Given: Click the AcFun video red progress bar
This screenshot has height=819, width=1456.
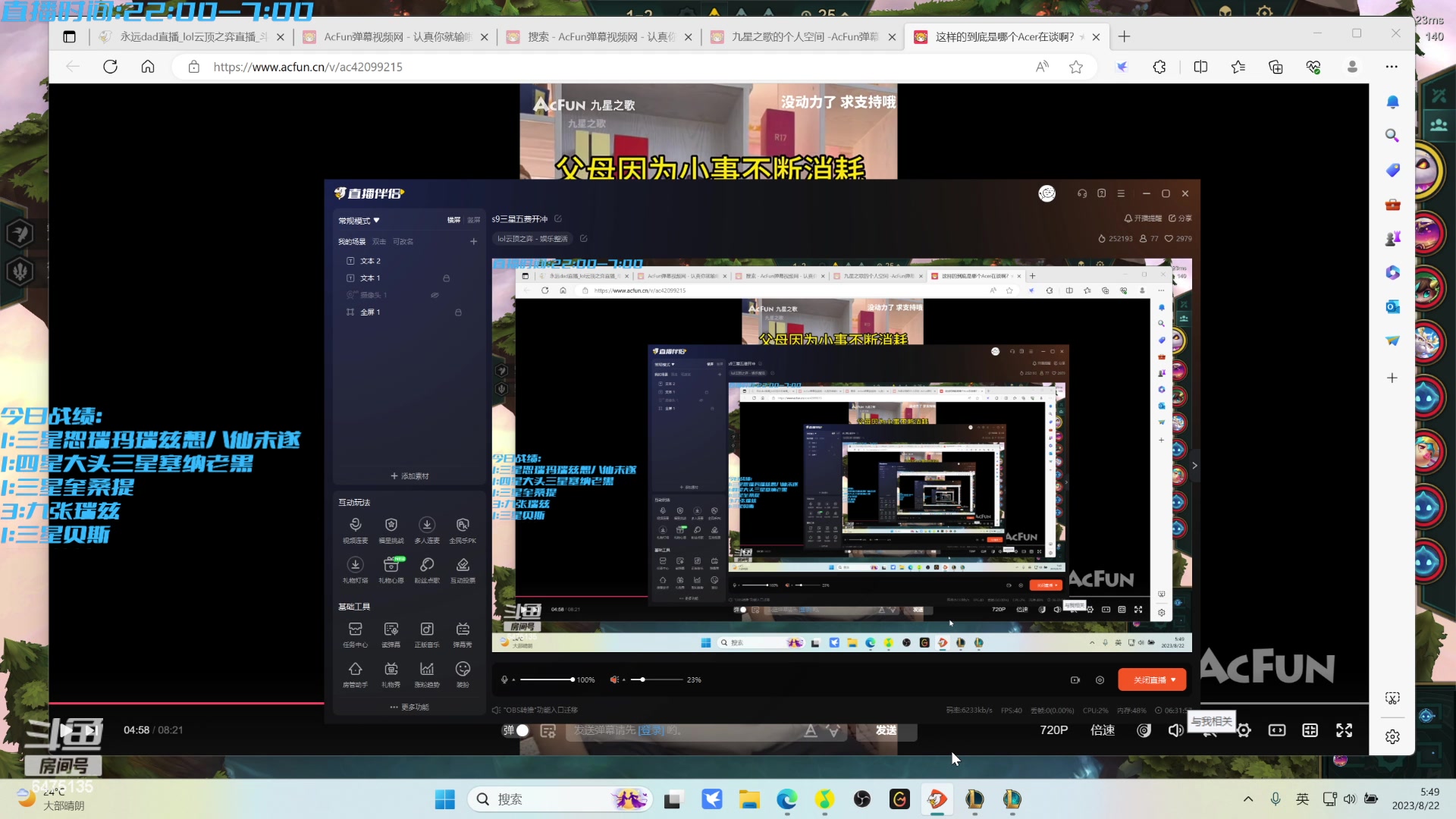Looking at the screenshot, I should [x=186, y=704].
